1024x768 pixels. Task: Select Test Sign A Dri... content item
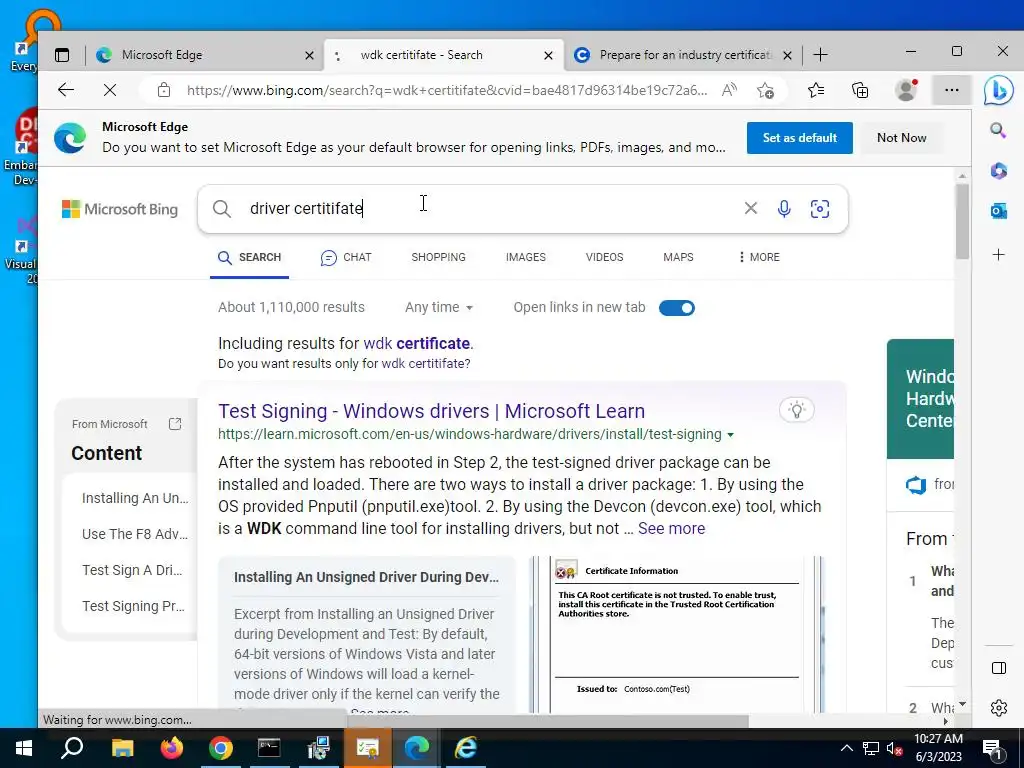pyautogui.click(x=132, y=570)
